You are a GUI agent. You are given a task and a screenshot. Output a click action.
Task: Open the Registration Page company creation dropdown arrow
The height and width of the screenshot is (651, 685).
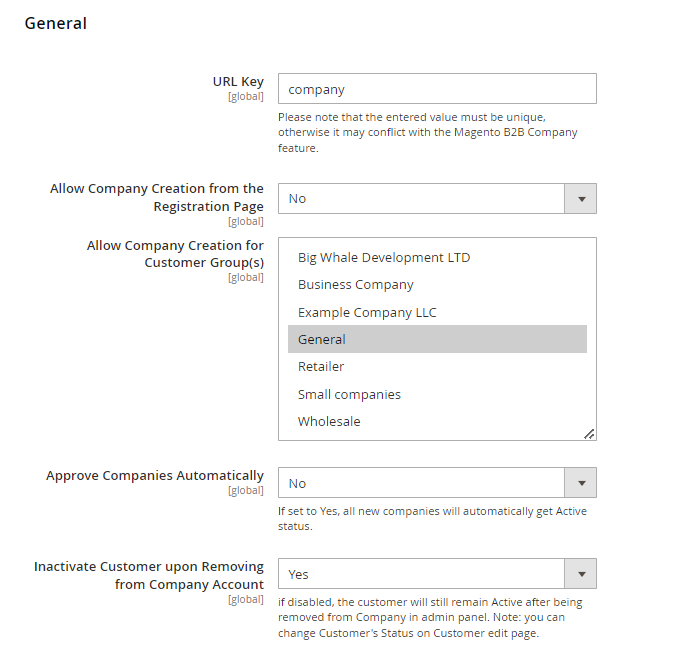[581, 199]
